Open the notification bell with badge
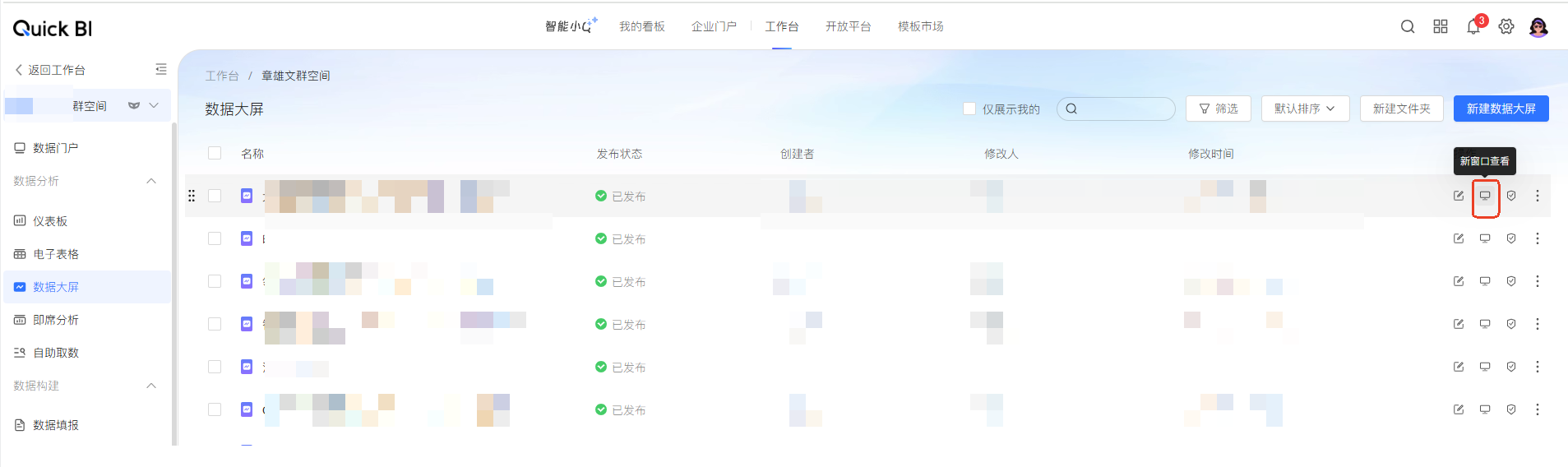 coord(1473,26)
